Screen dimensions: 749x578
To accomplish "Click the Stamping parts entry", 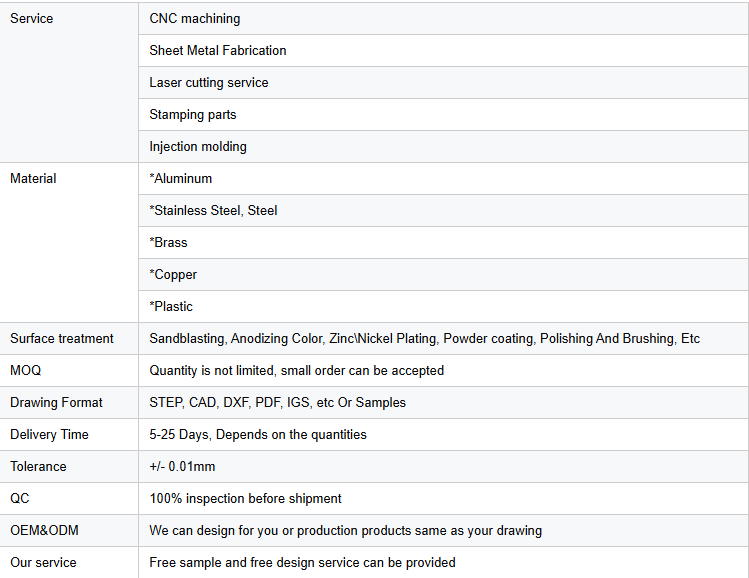I will (193, 115).
